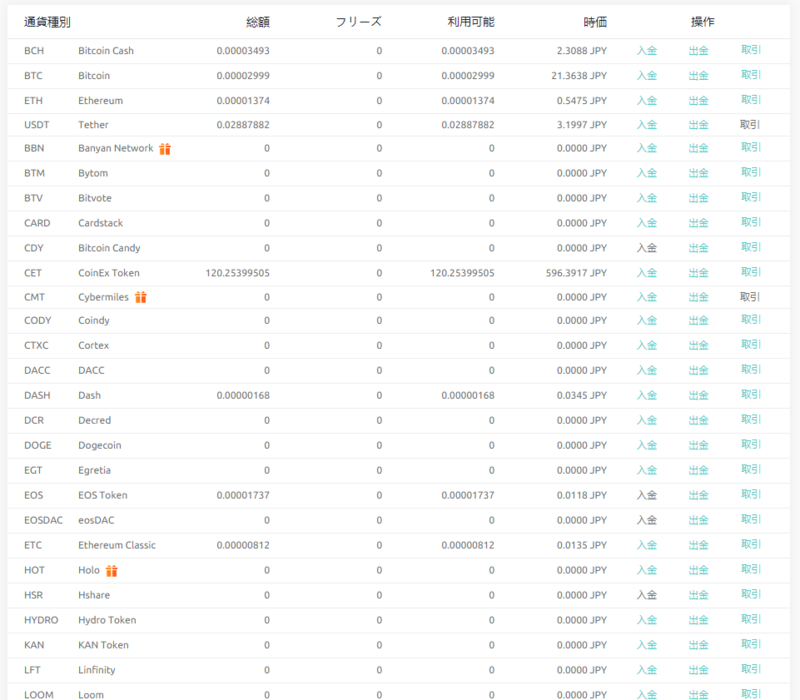Click the CoinEx Token name
Viewport: 800px width, 700px height.
(109, 273)
